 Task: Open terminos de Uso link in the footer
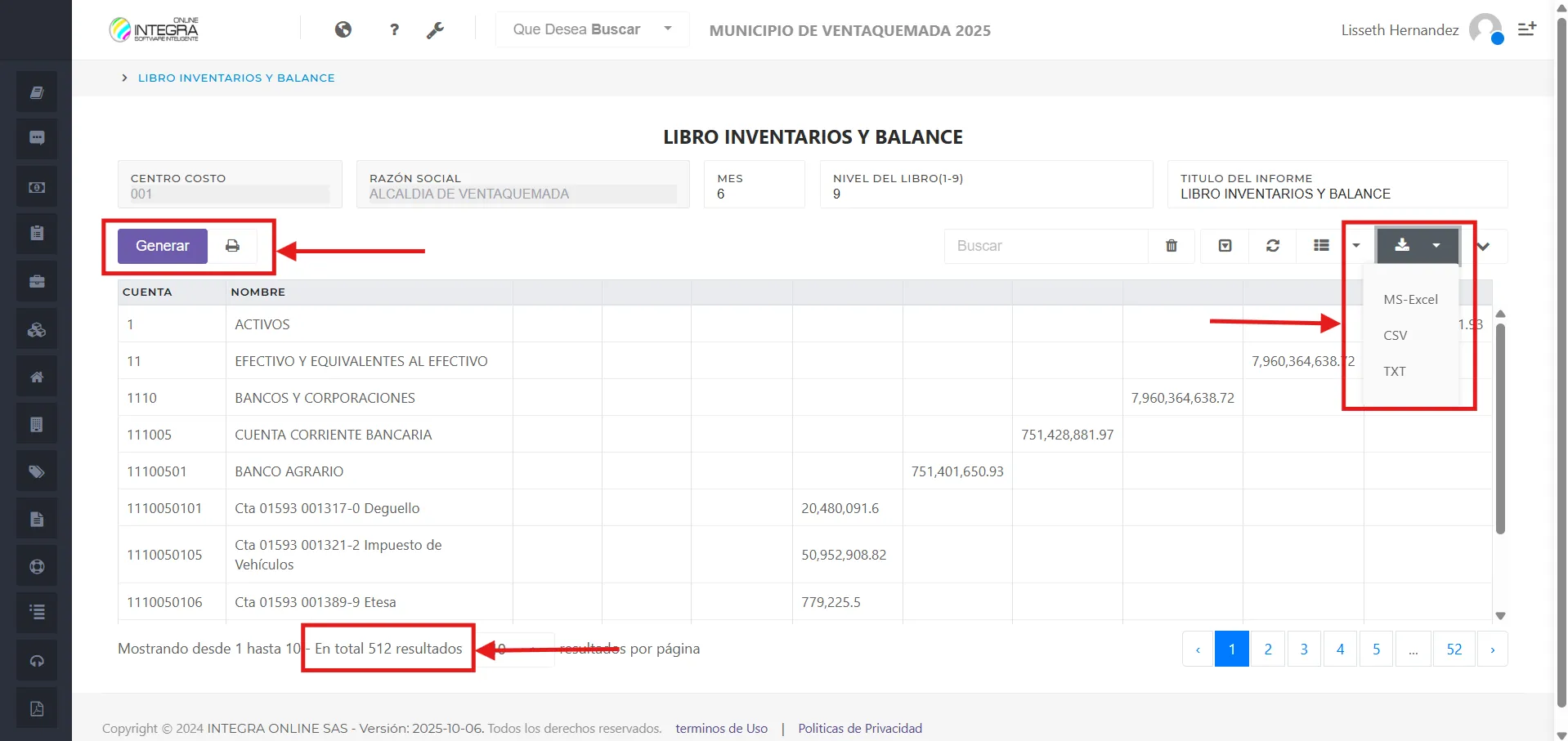[x=721, y=728]
